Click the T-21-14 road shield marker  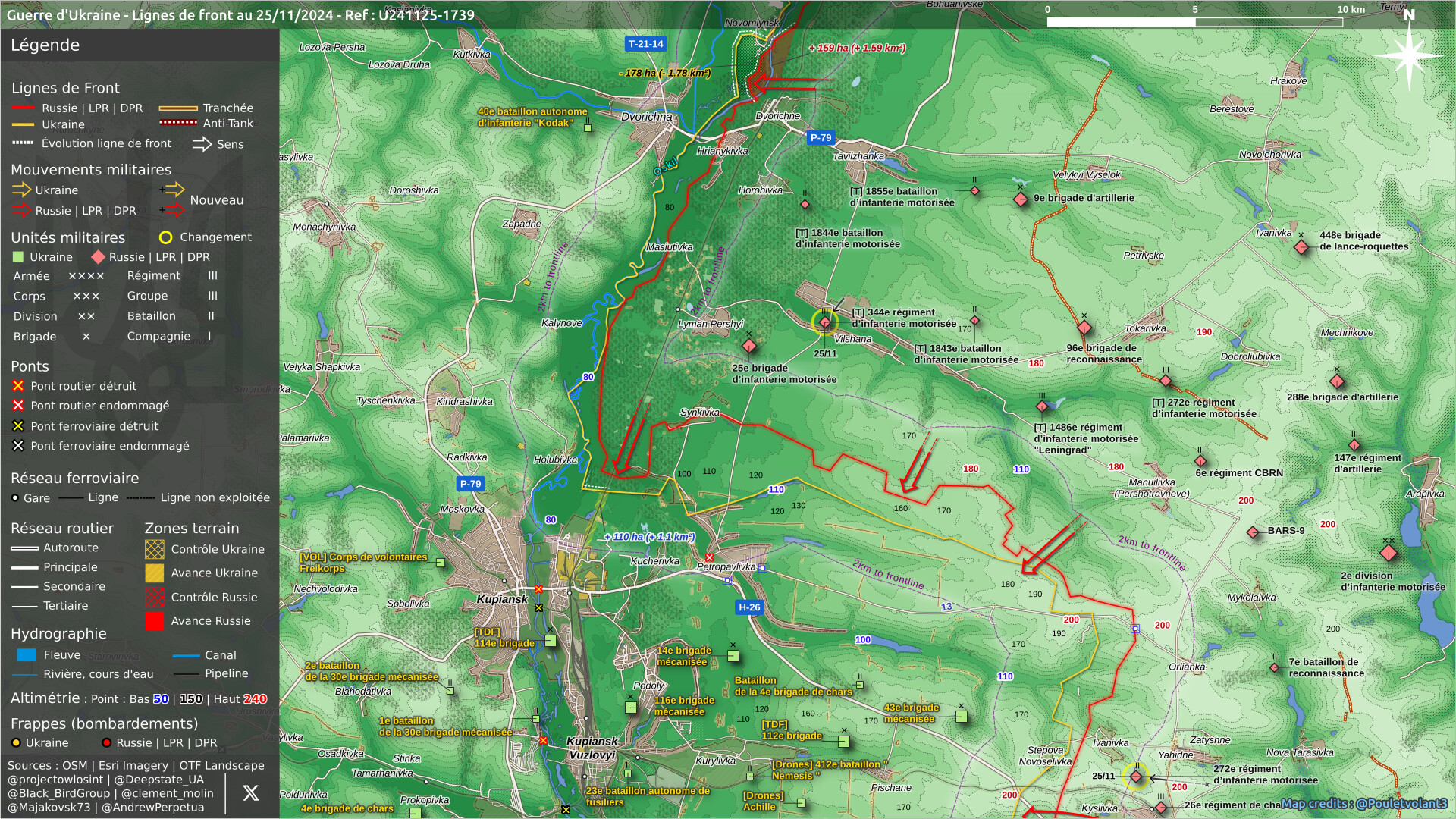(645, 44)
